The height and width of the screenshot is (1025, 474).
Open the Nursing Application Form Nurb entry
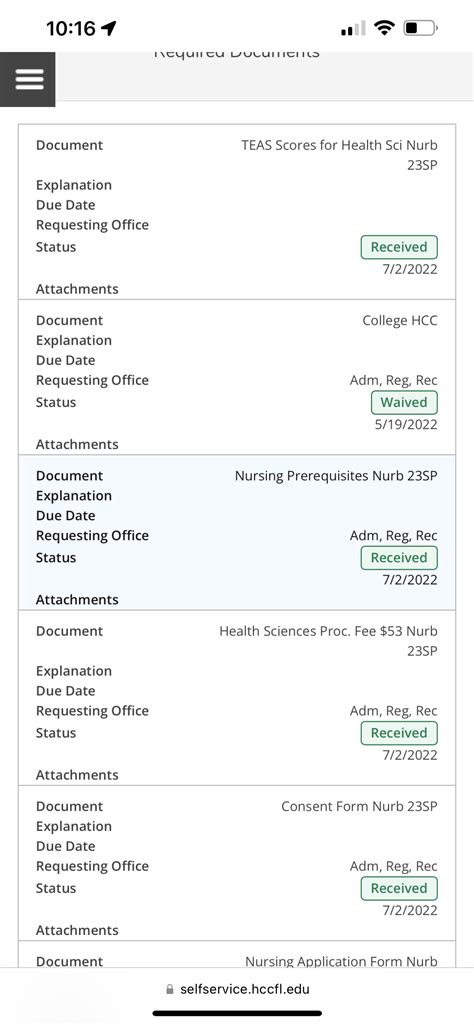point(237,955)
